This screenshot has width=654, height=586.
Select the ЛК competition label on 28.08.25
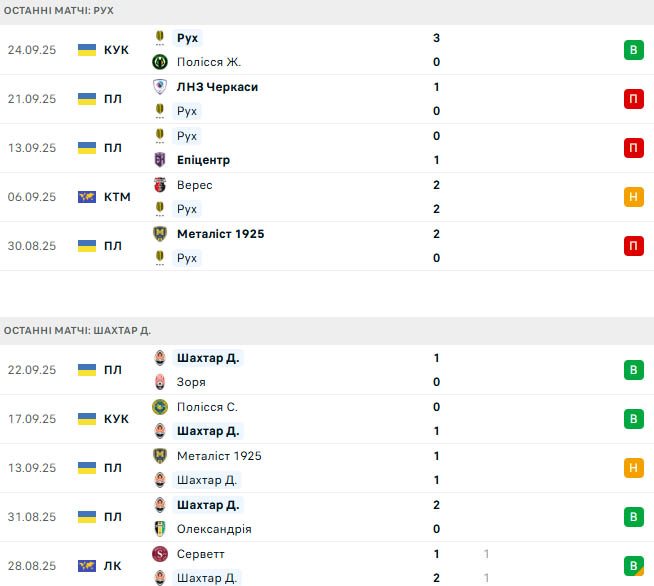click(113, 566)
